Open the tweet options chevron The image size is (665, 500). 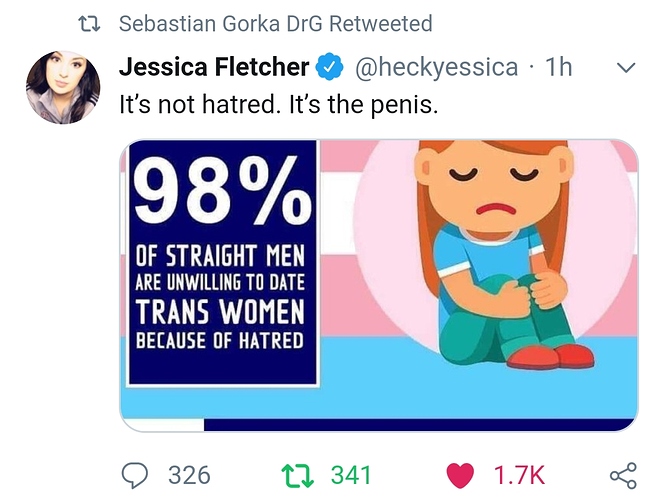point(626,67)
